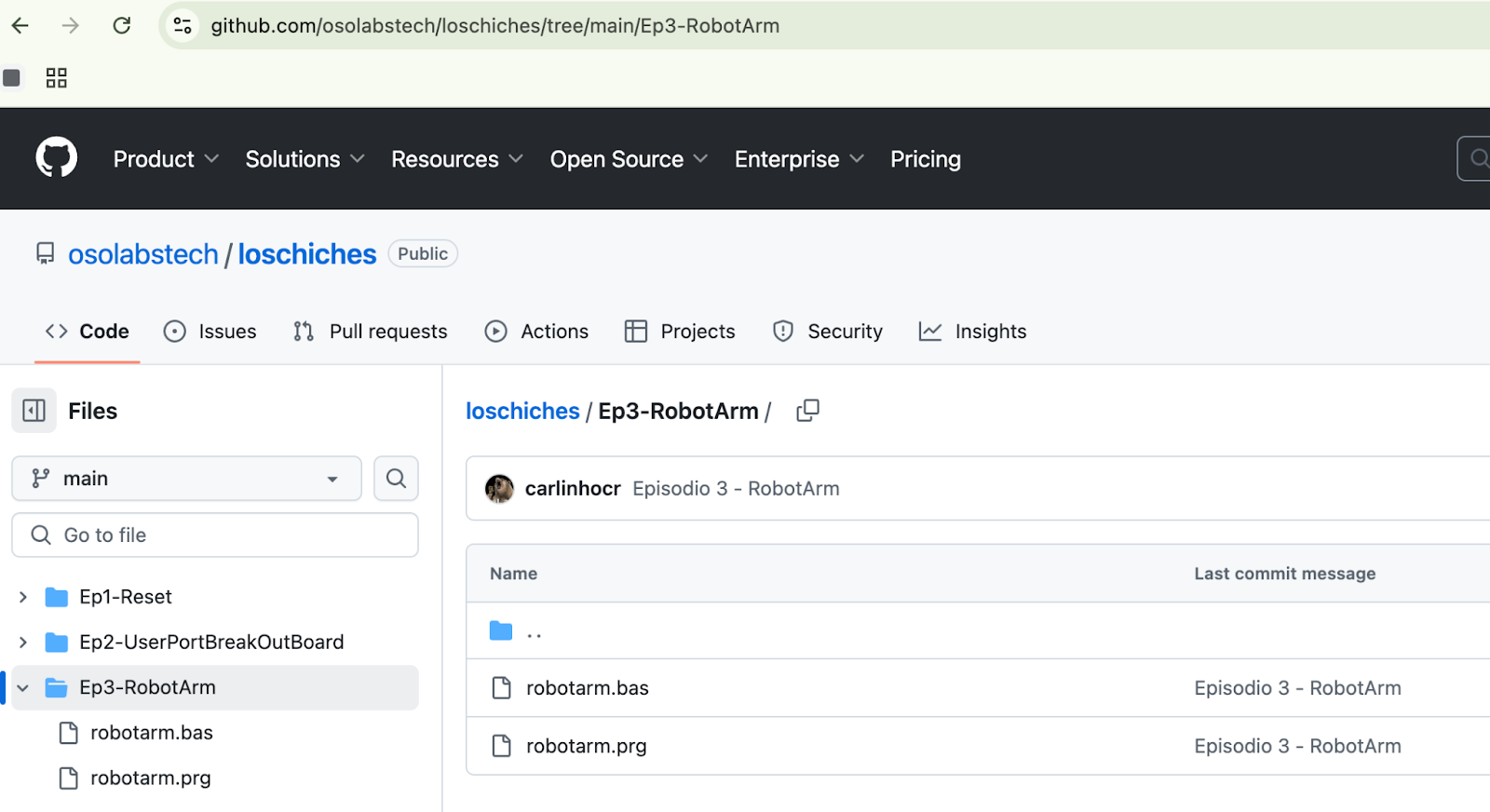Expand the Solutions menu

pyautogui.click(x=305, y=159)
